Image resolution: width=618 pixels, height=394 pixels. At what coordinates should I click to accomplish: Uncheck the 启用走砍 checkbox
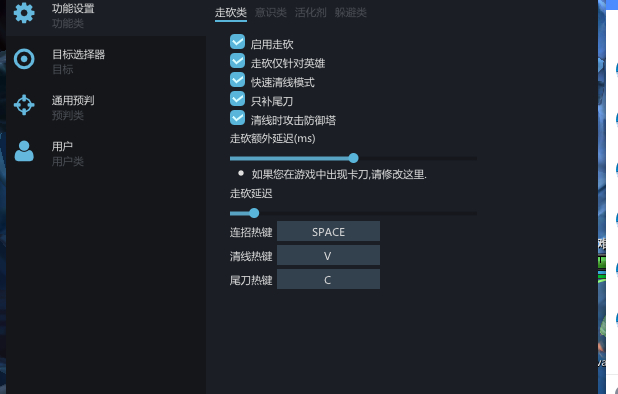(x=237, y=42)
